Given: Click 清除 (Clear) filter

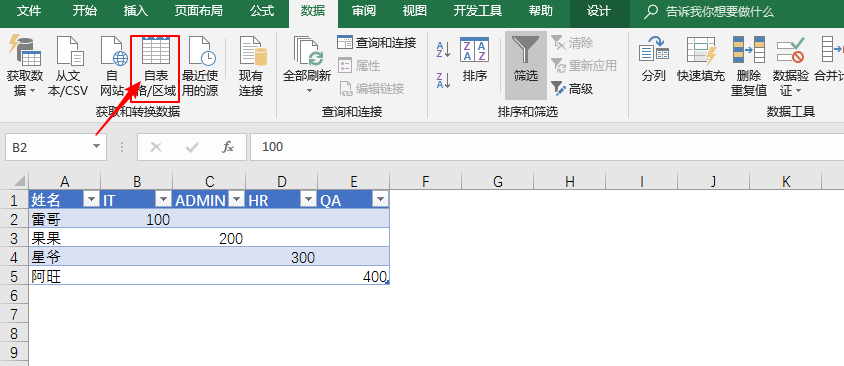Looking at the screenshot, I should [572, 43].
